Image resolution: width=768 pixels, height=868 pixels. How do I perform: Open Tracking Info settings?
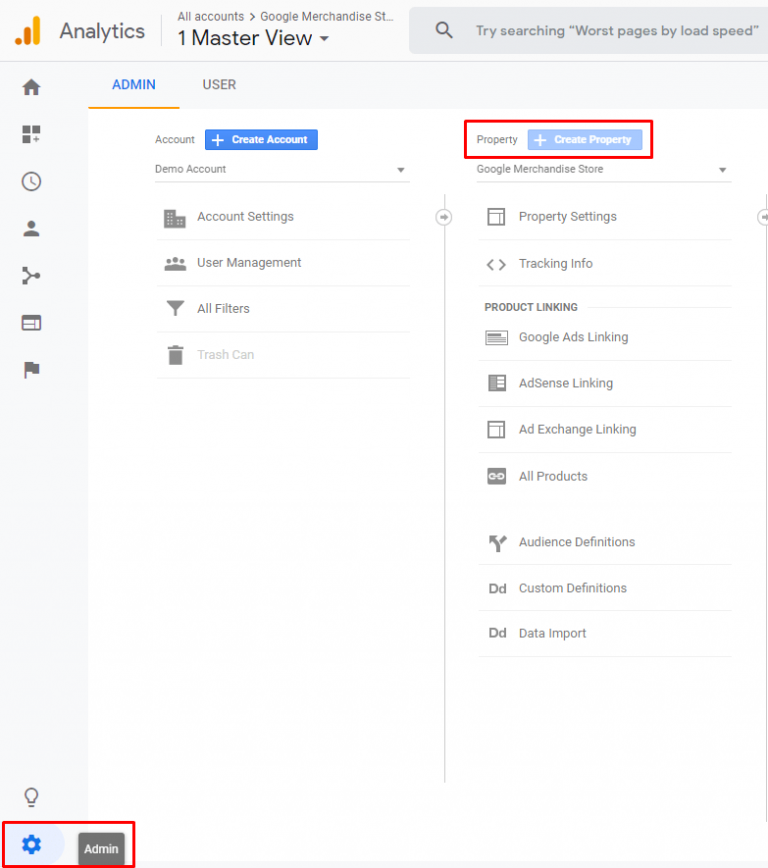pyautogui.click(x=554, y=263)
